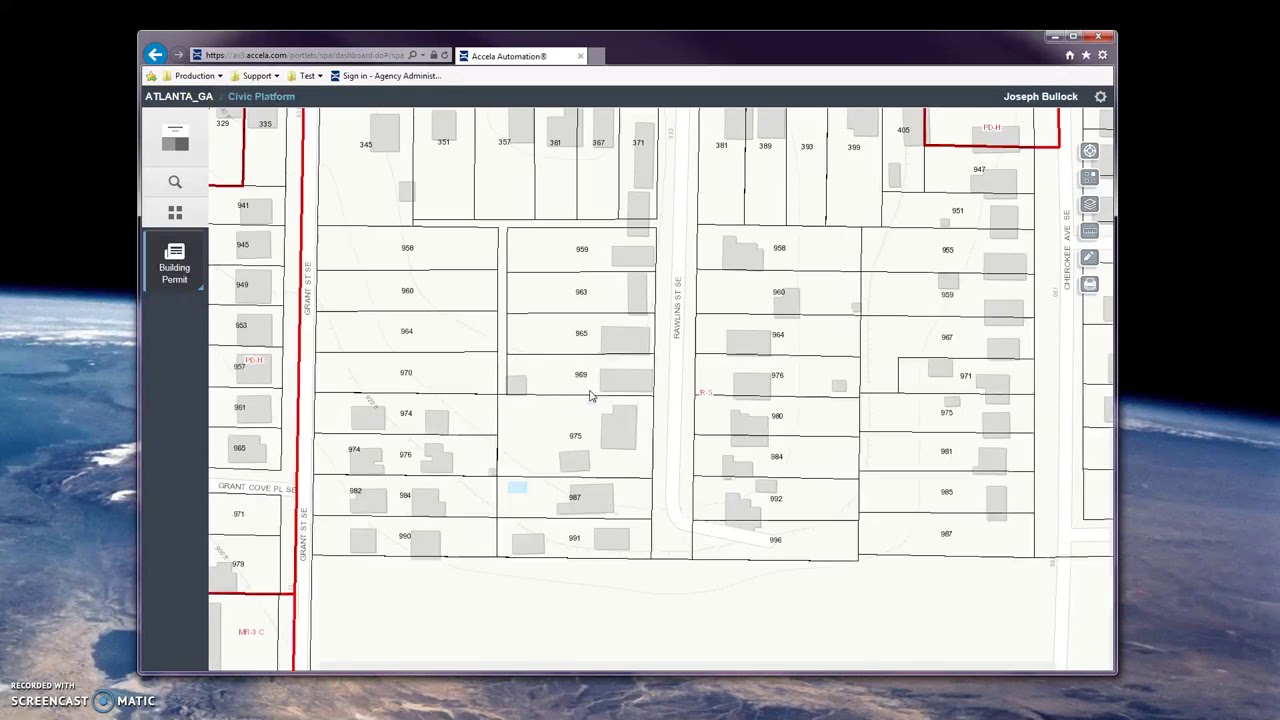Click the GRANT COVE PL SE label
This screenshot has height=720, width=1280.
tap(257, 488)
